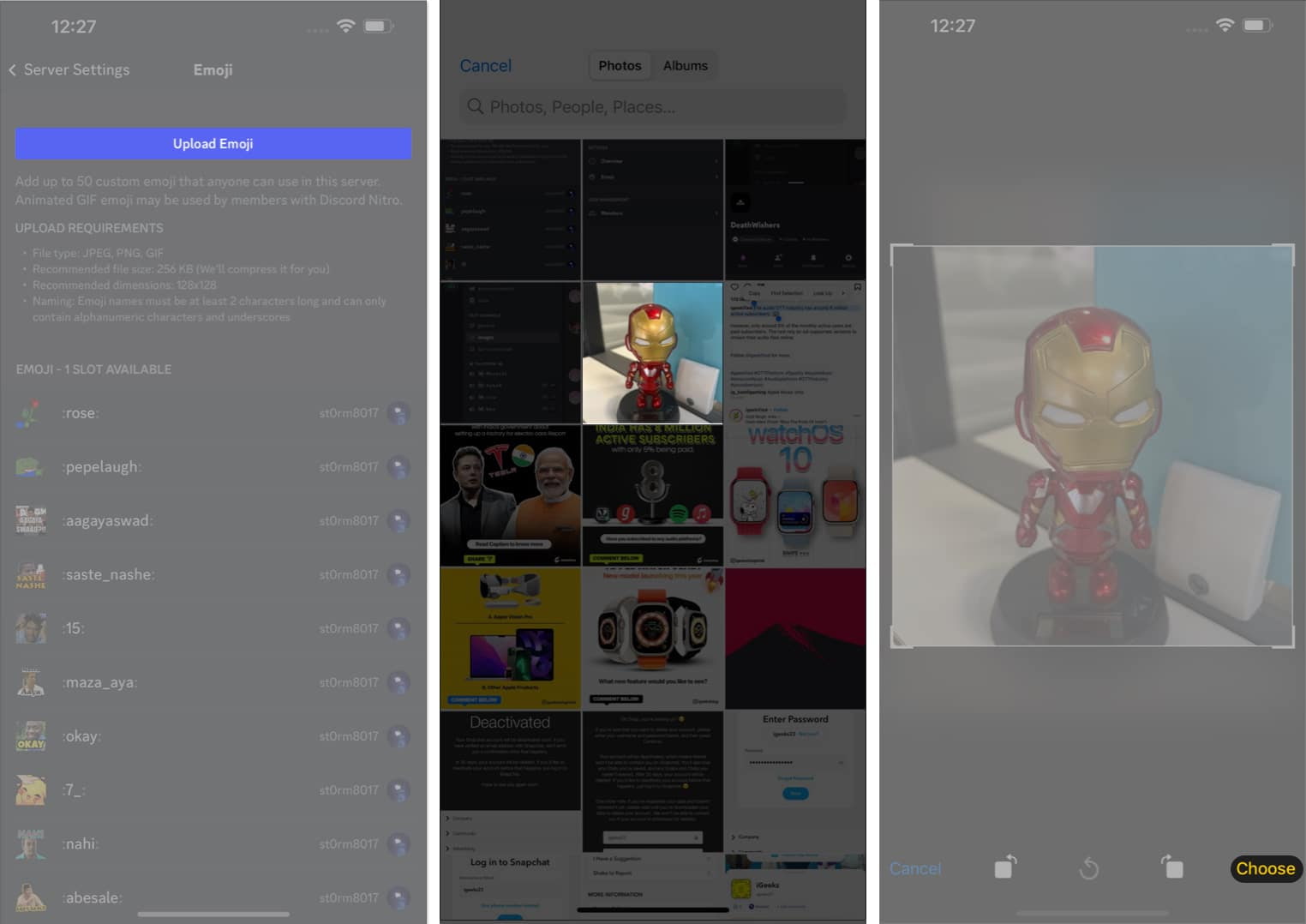
Task: Tap the rotate right icon
Action: pos(1172,867)
